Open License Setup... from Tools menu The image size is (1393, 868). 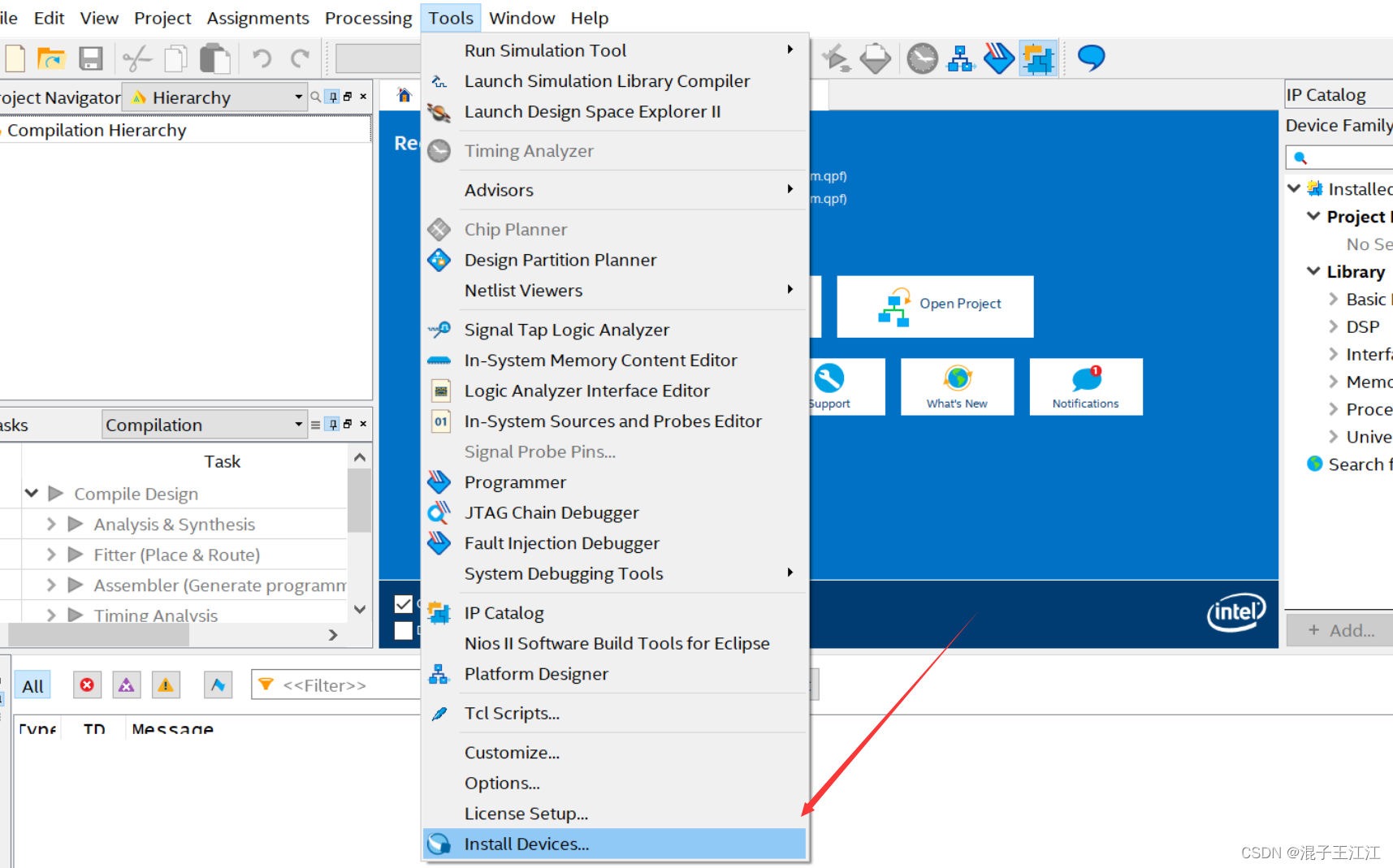pos(615,813)
